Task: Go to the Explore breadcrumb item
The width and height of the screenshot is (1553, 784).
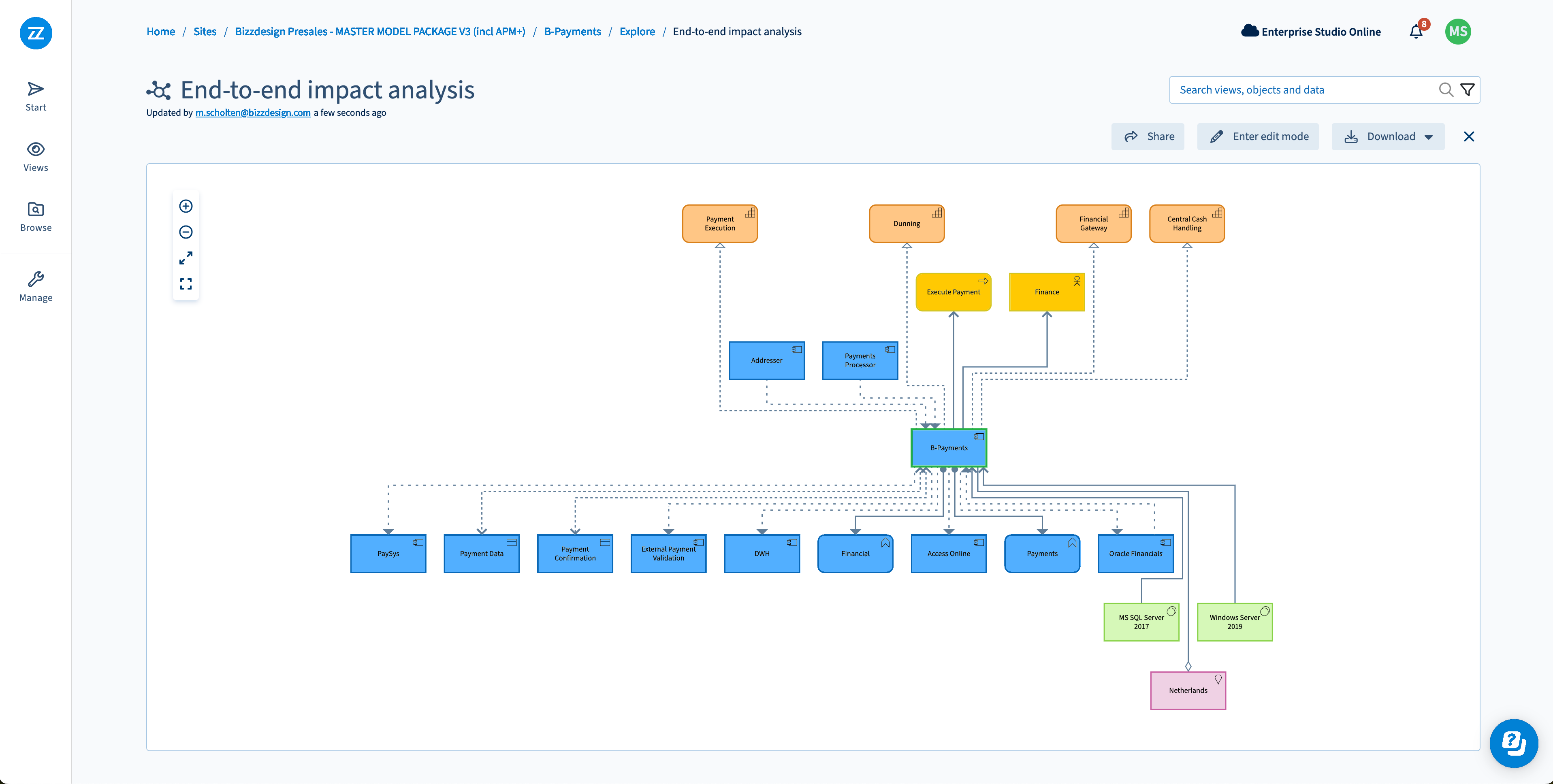Action: (x=637, y=31)
